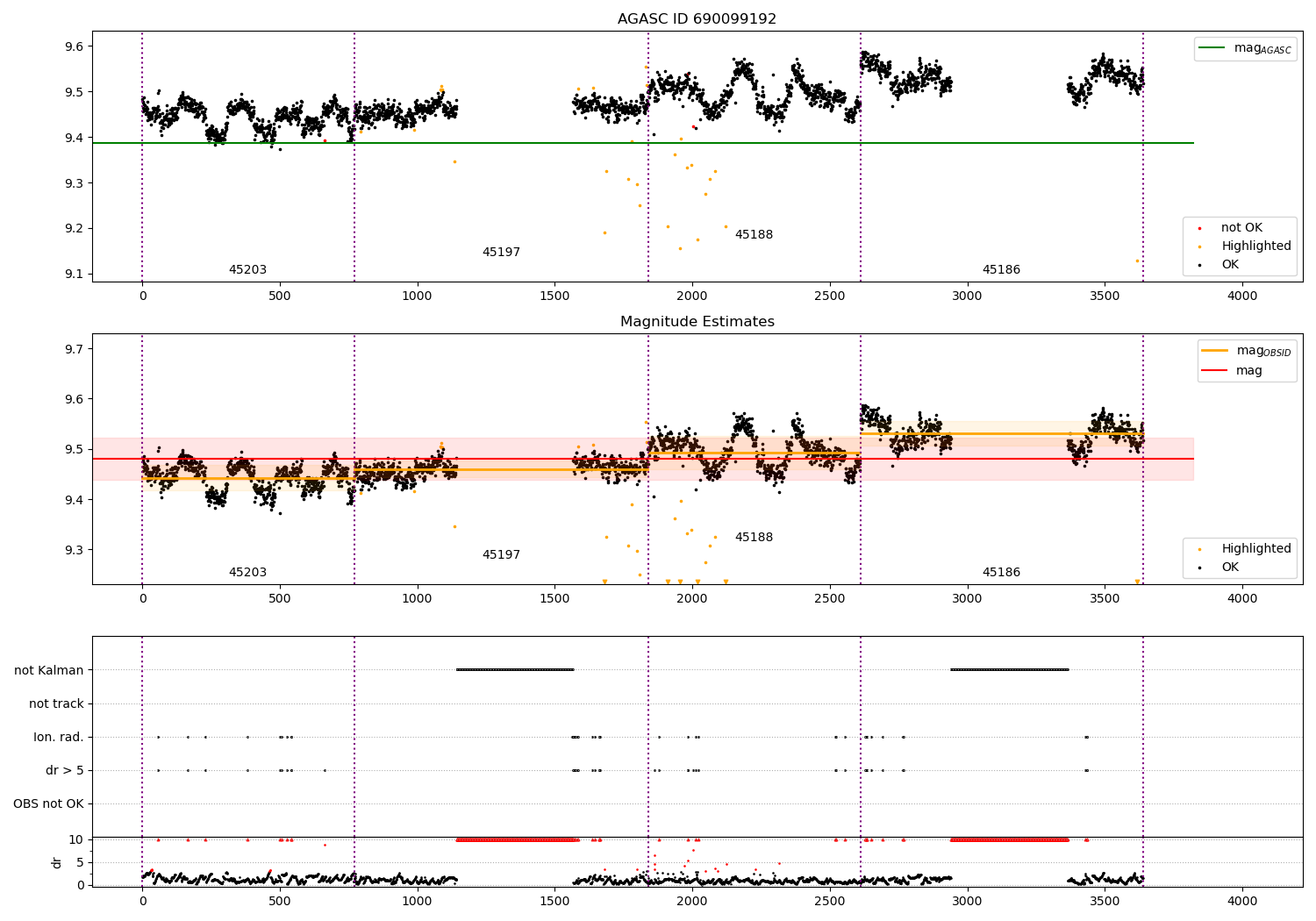Click the 'Ion. rad.' row label
The width and height of the screenshot is (1316, 921).
tap(59, 737)
